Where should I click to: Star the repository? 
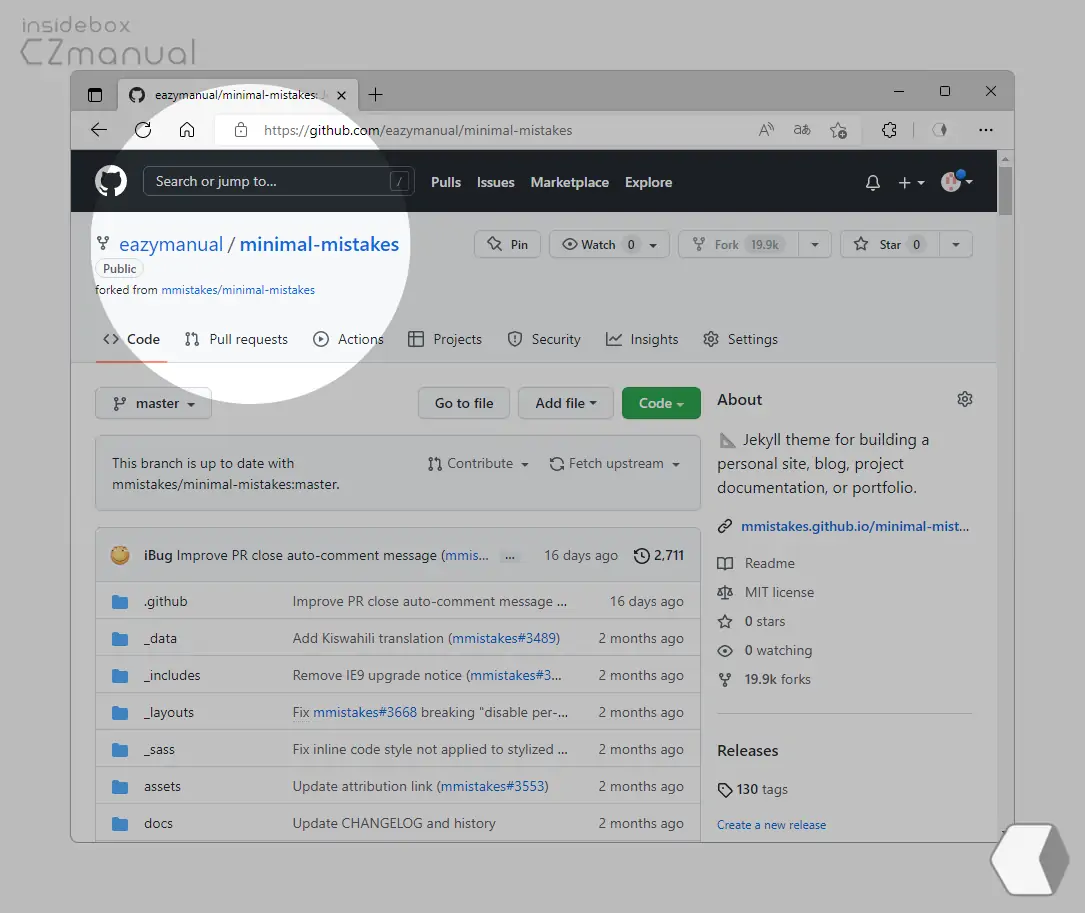(890, 244)
